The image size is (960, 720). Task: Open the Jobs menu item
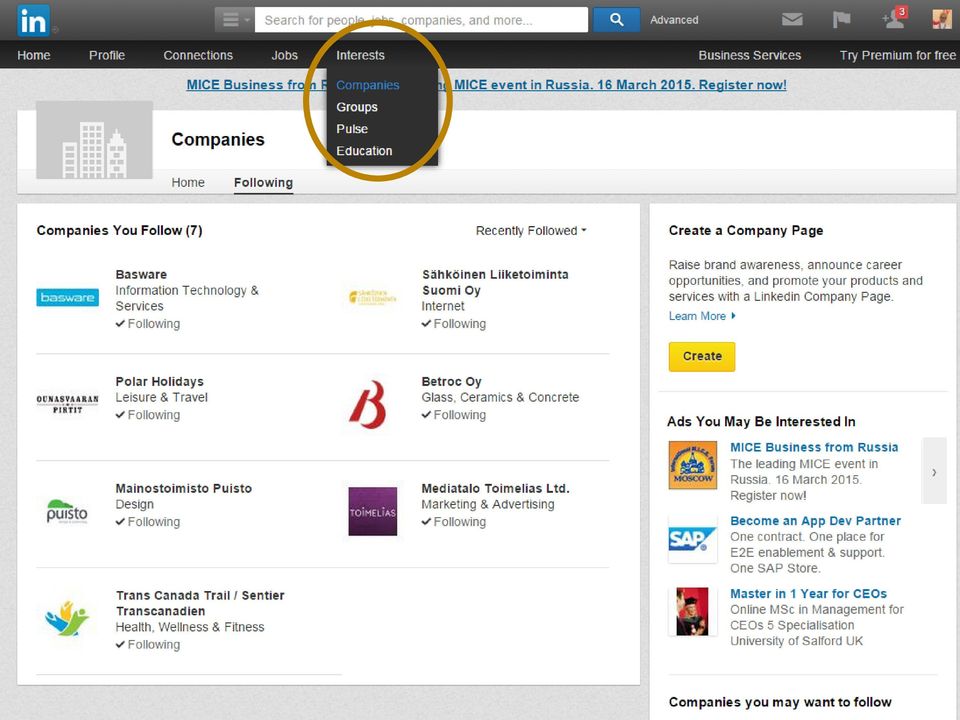tap(284, 55)
